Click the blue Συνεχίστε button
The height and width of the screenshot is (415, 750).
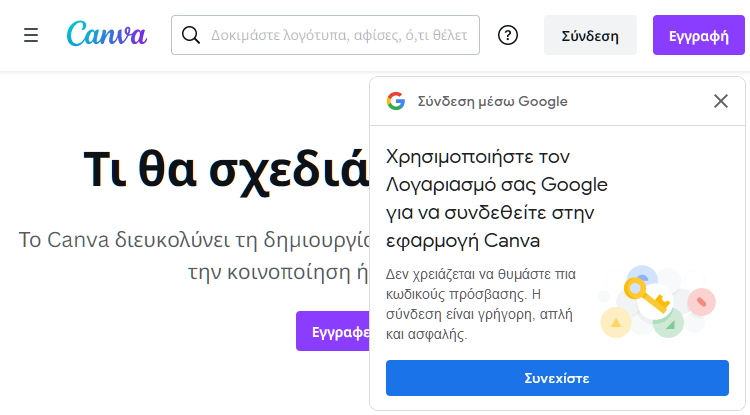coord(557,378)
